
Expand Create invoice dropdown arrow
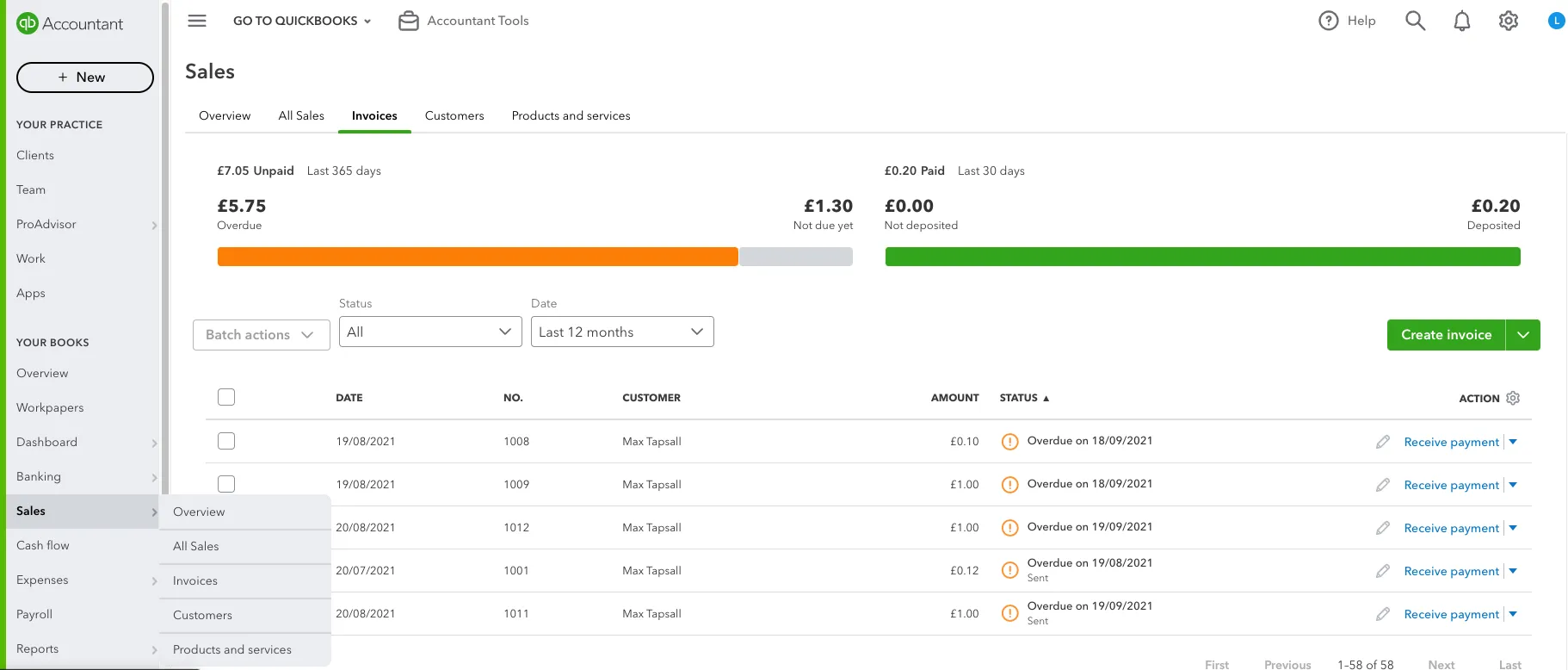click(1523, 335)
